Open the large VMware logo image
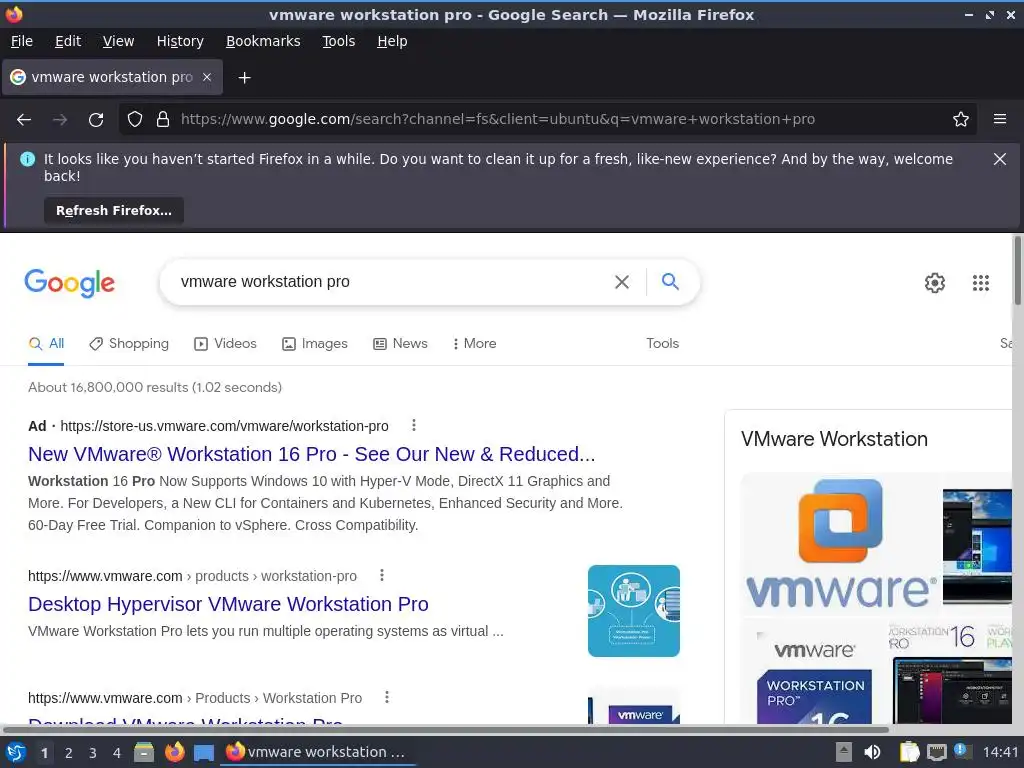 pos(840,545)
